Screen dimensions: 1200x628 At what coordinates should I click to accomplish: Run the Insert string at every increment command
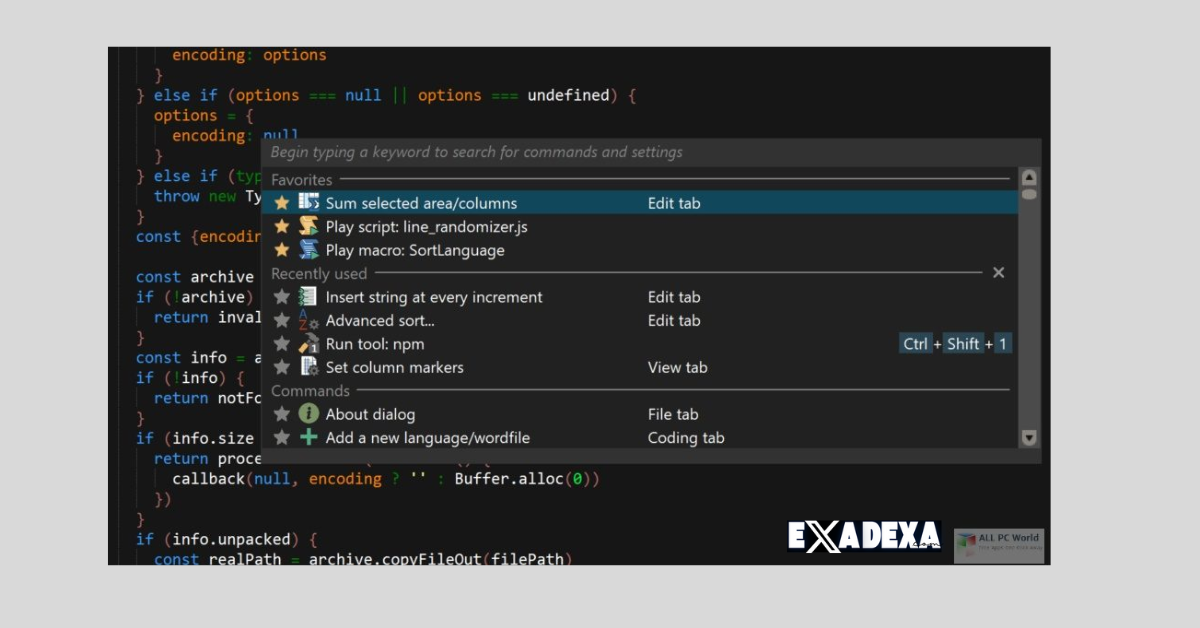(434, 297)
